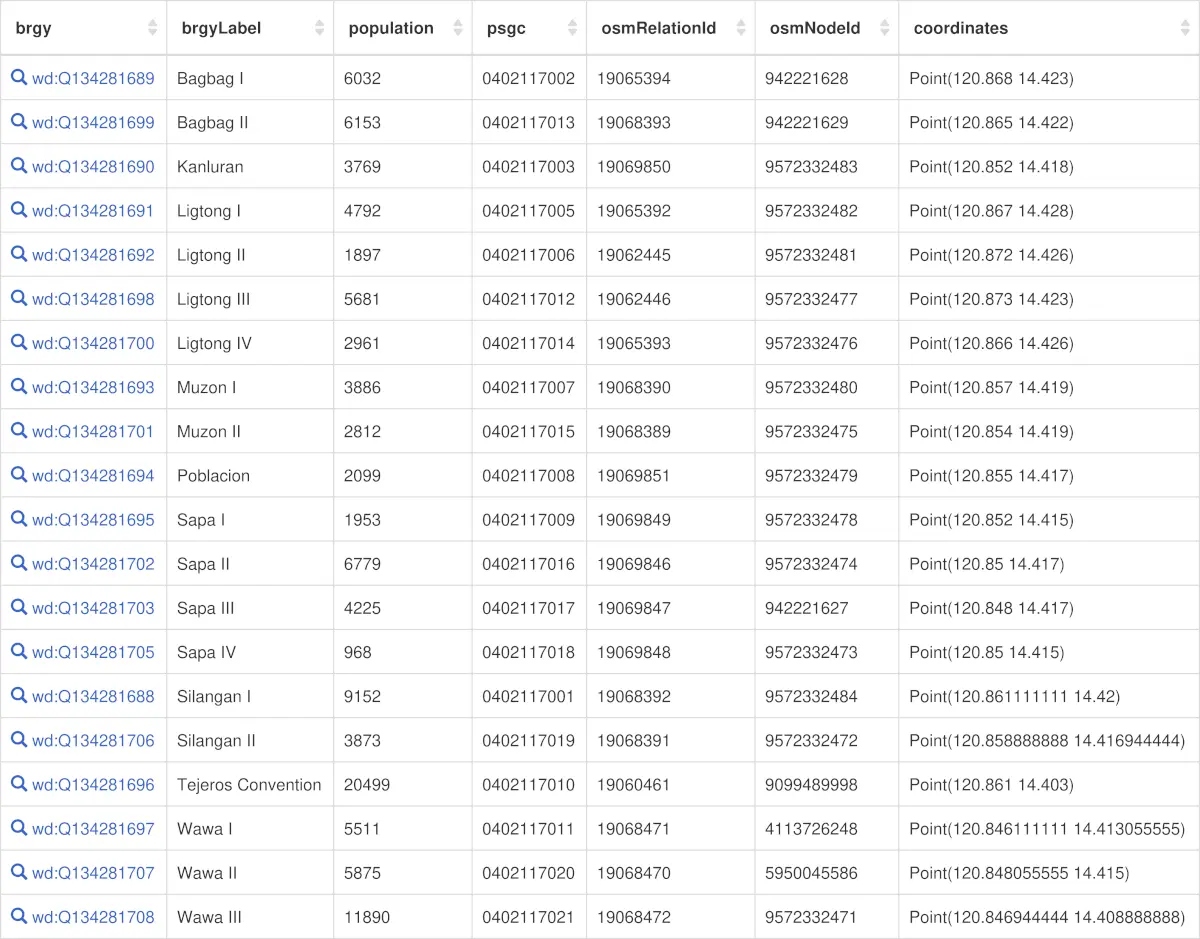Open the wd:Q134281699 entity link
1200x939 pixels.
coord(93,122)
